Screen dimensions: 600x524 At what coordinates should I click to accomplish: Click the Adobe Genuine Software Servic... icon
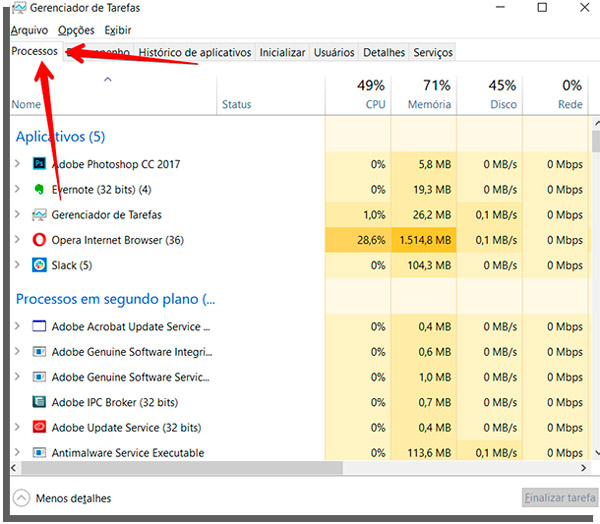[39, 377]
